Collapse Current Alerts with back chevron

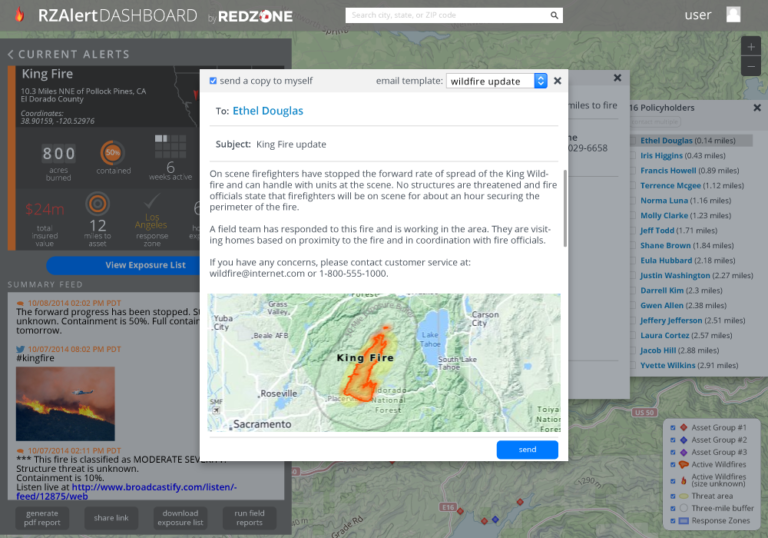point(10,54)
